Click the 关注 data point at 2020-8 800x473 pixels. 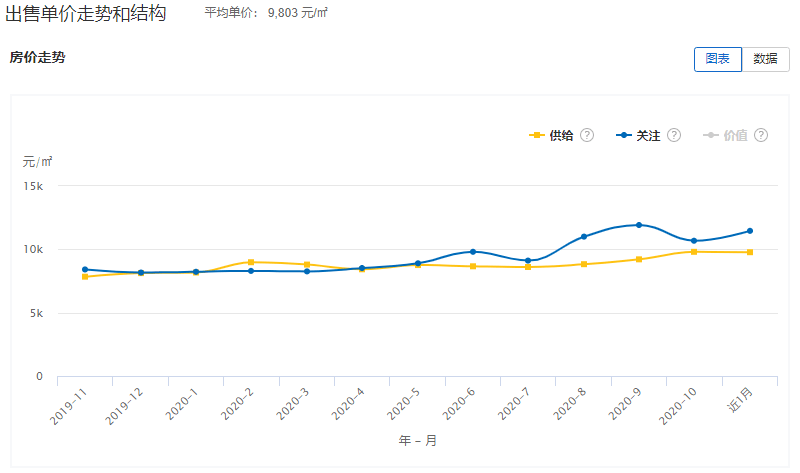(x=583, y=237)
